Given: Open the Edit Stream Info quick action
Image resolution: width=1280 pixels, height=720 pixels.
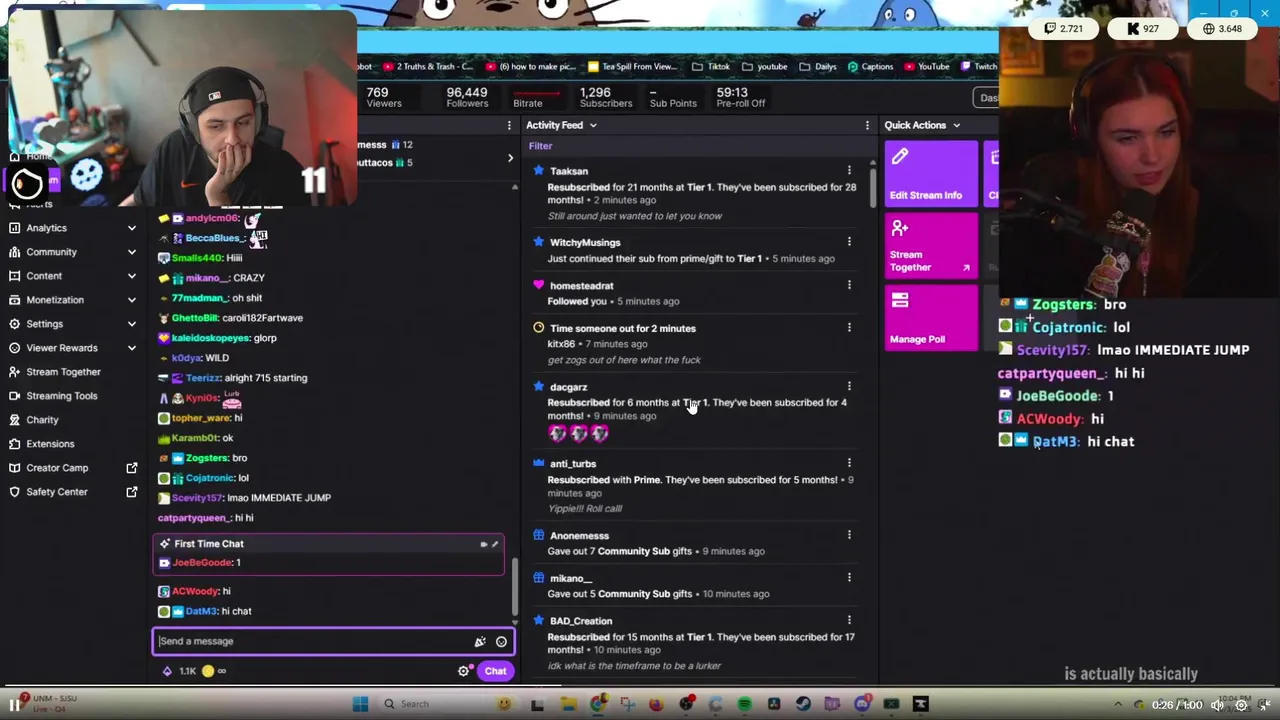Looking at the screenshot, I should 931,172.
